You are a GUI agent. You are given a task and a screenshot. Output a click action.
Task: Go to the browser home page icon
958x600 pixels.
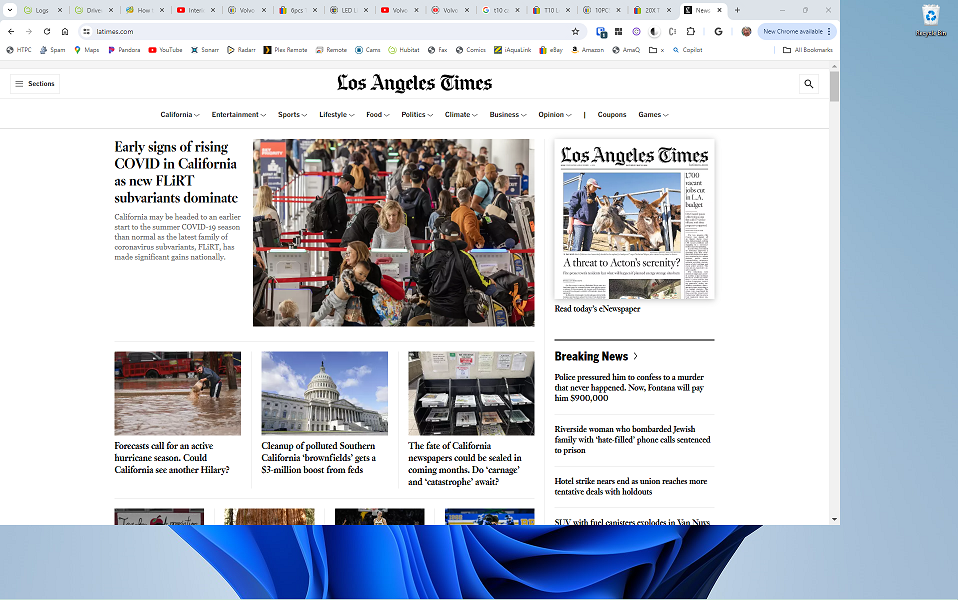tap(65, 31)
